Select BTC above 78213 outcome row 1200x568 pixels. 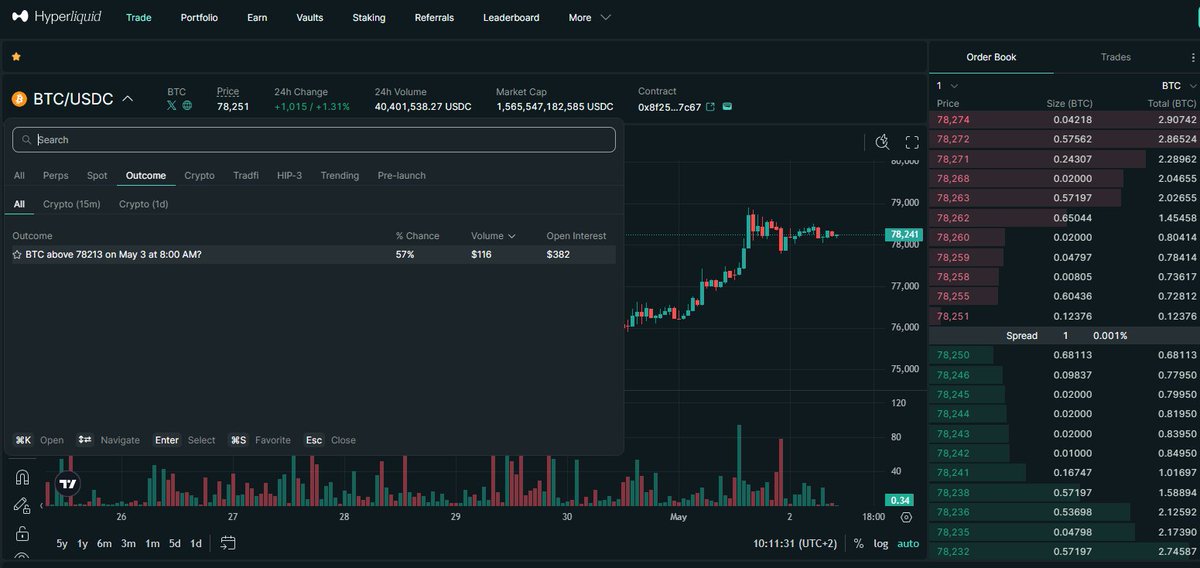pos(314,254)
